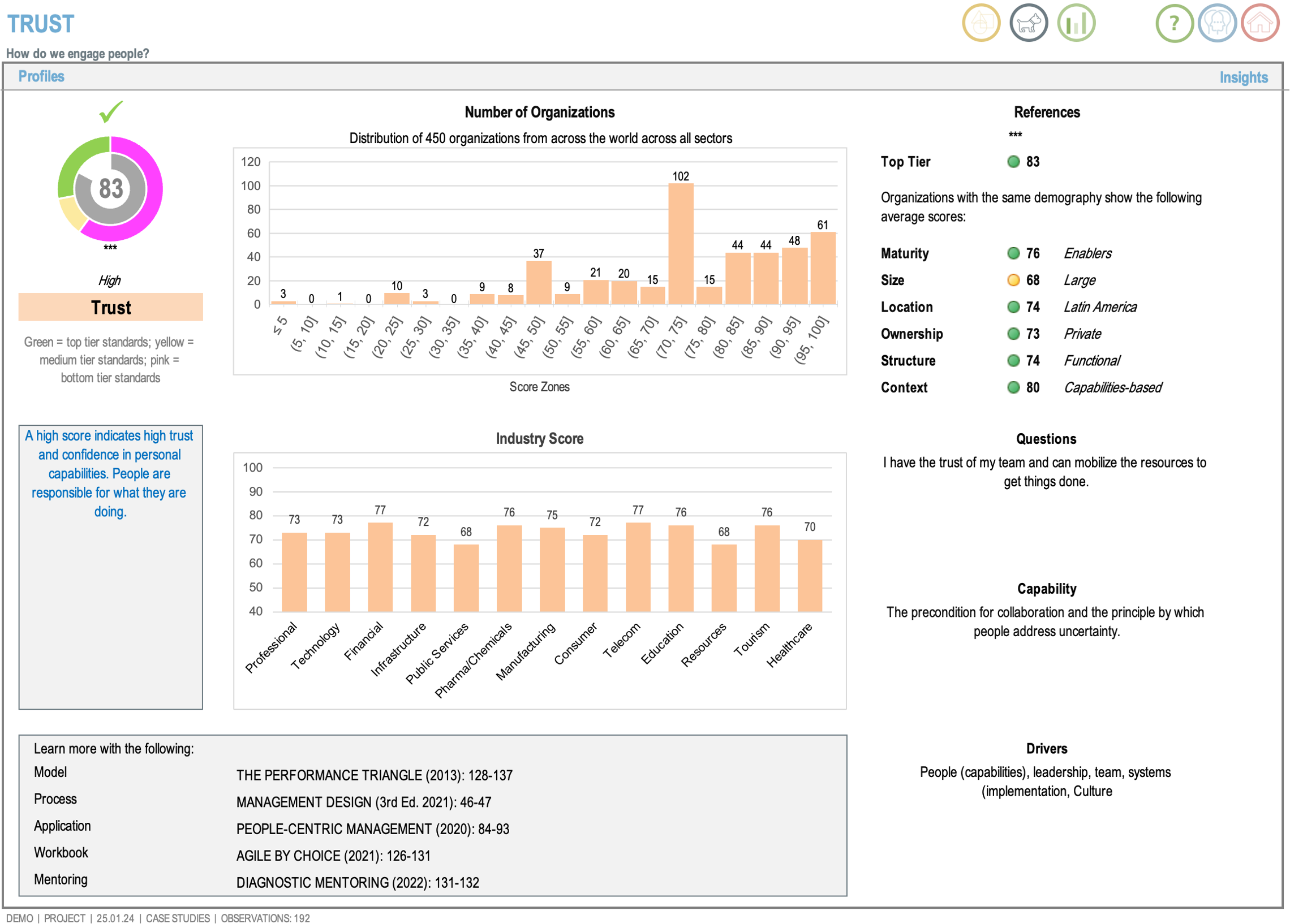Go home with the red house icon
This screenshot has width=1290, height=924.
1260,23
